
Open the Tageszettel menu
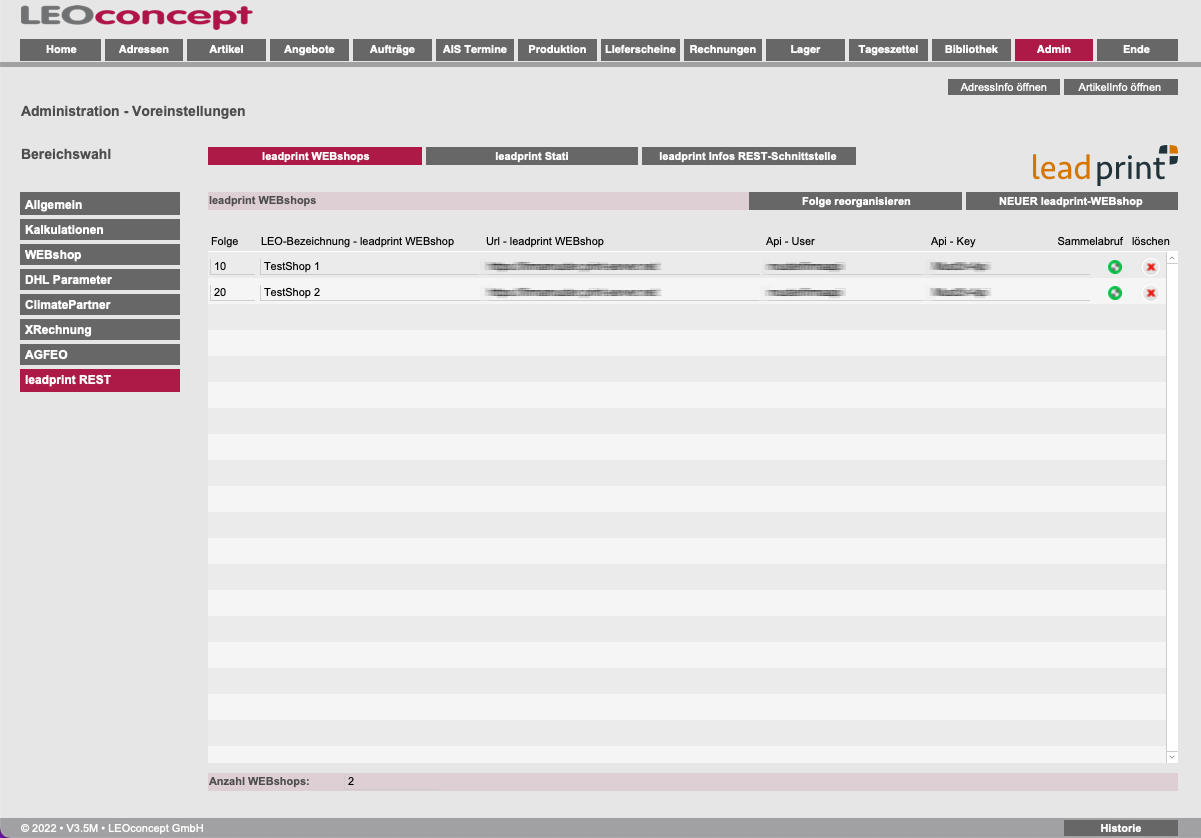[888, 50]
